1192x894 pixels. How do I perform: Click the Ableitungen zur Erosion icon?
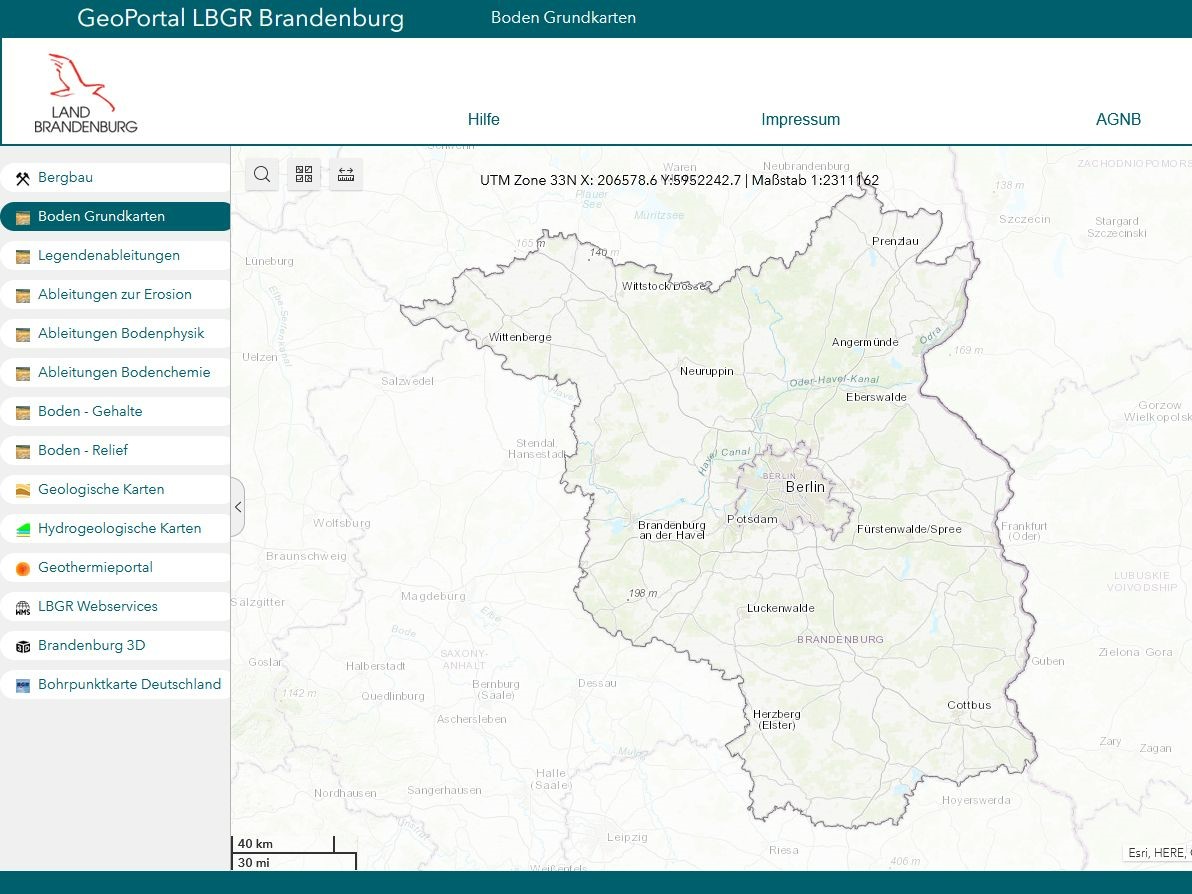[23, 296]
